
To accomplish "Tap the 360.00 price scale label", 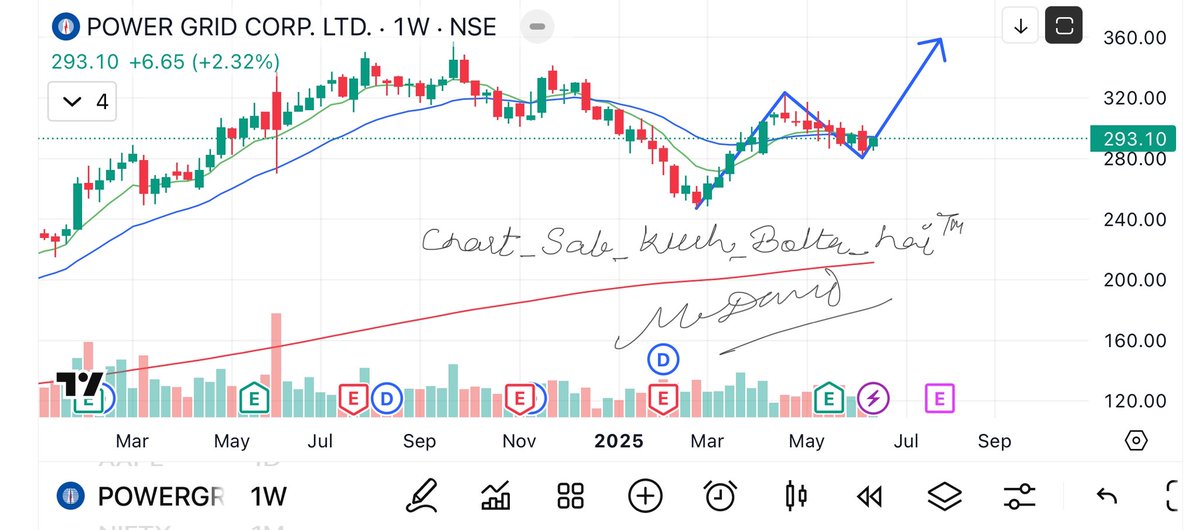I will coord(1134,38).
